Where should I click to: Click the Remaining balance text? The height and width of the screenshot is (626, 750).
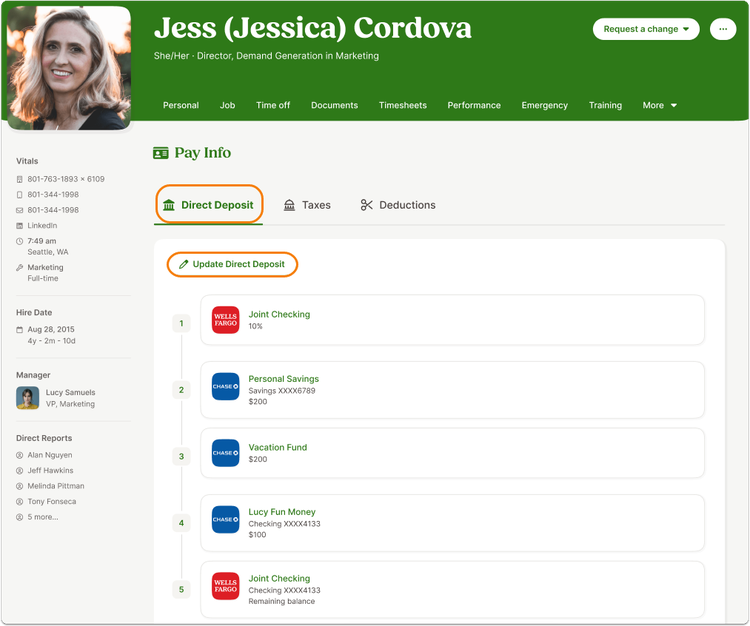click(282, 602)
